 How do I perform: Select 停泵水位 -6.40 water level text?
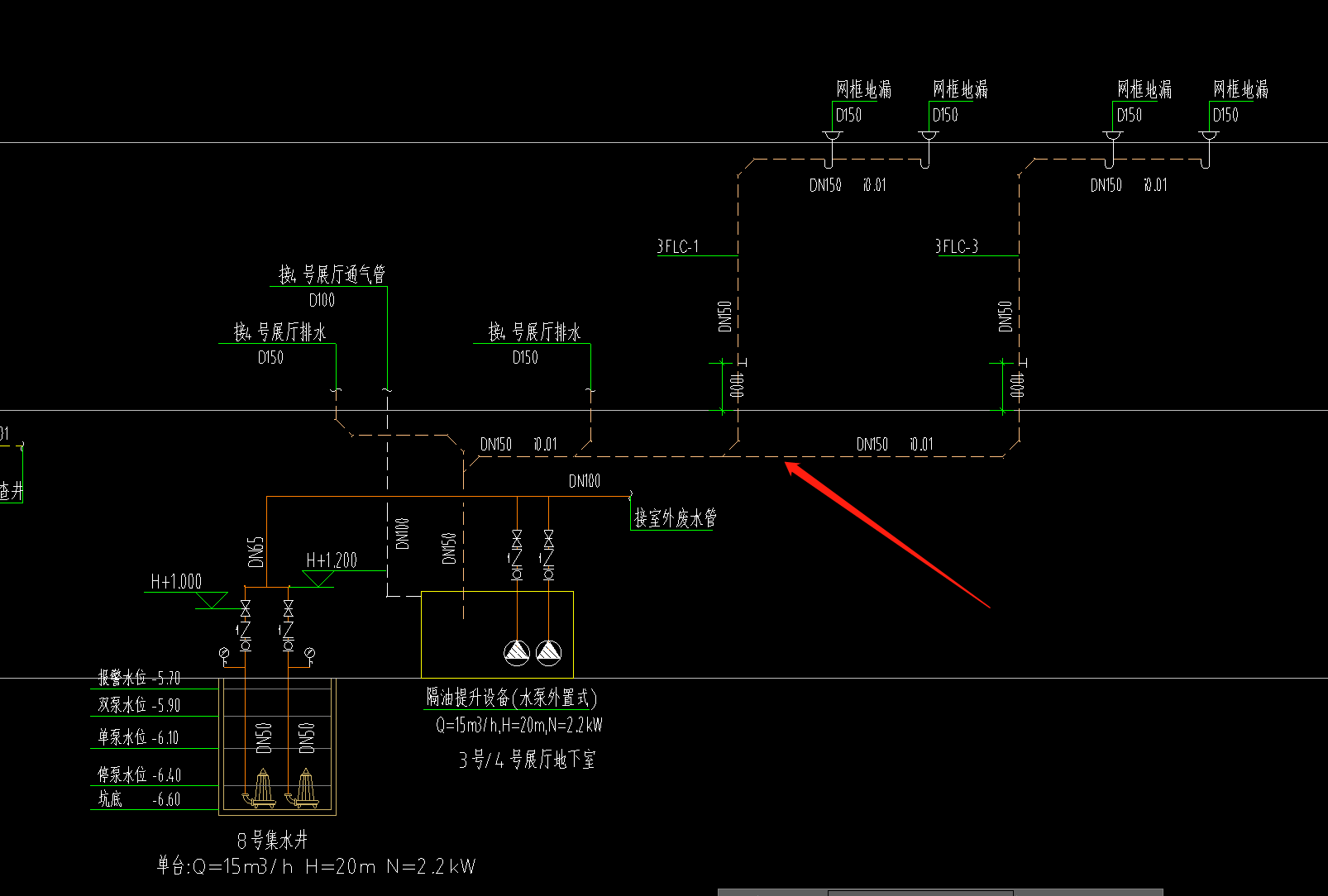point(139,775)
